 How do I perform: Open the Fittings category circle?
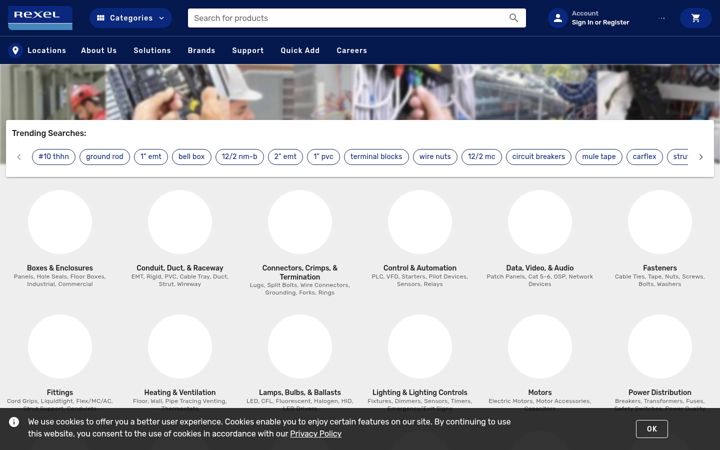(60, 346)
